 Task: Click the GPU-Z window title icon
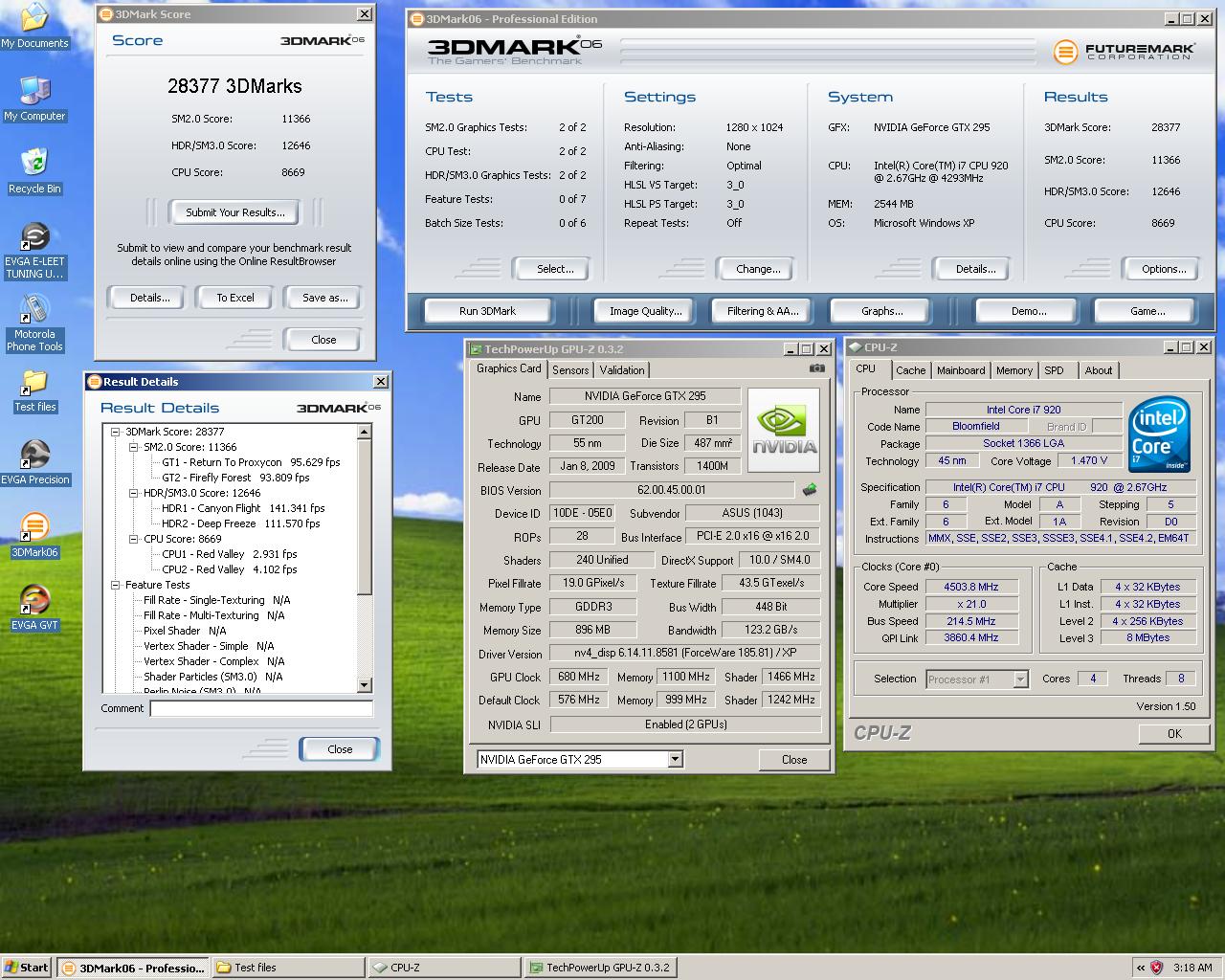tap(476, 349)
